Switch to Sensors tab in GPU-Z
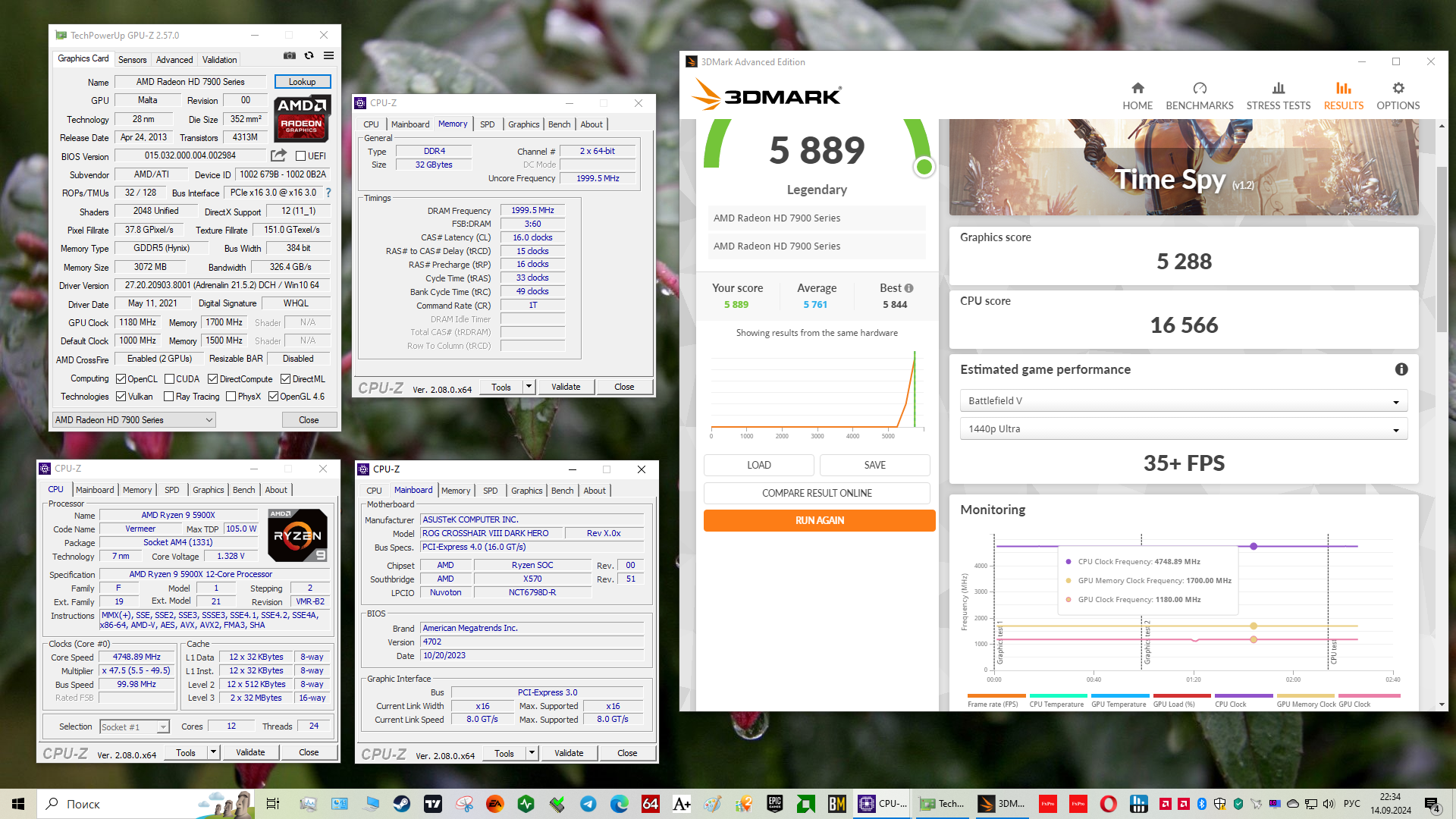The image size is (1456, 819). pos(133,60)
